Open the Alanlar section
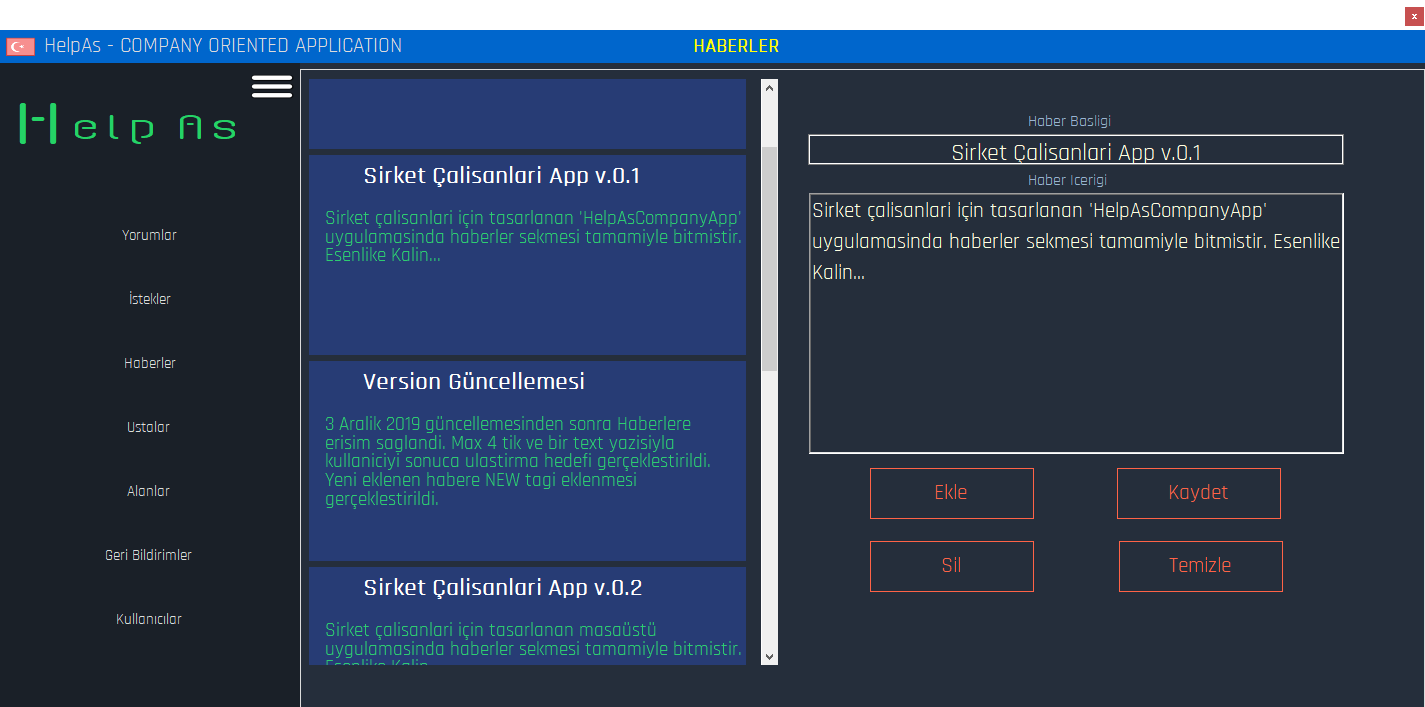1425x707 pixels. 148,491
